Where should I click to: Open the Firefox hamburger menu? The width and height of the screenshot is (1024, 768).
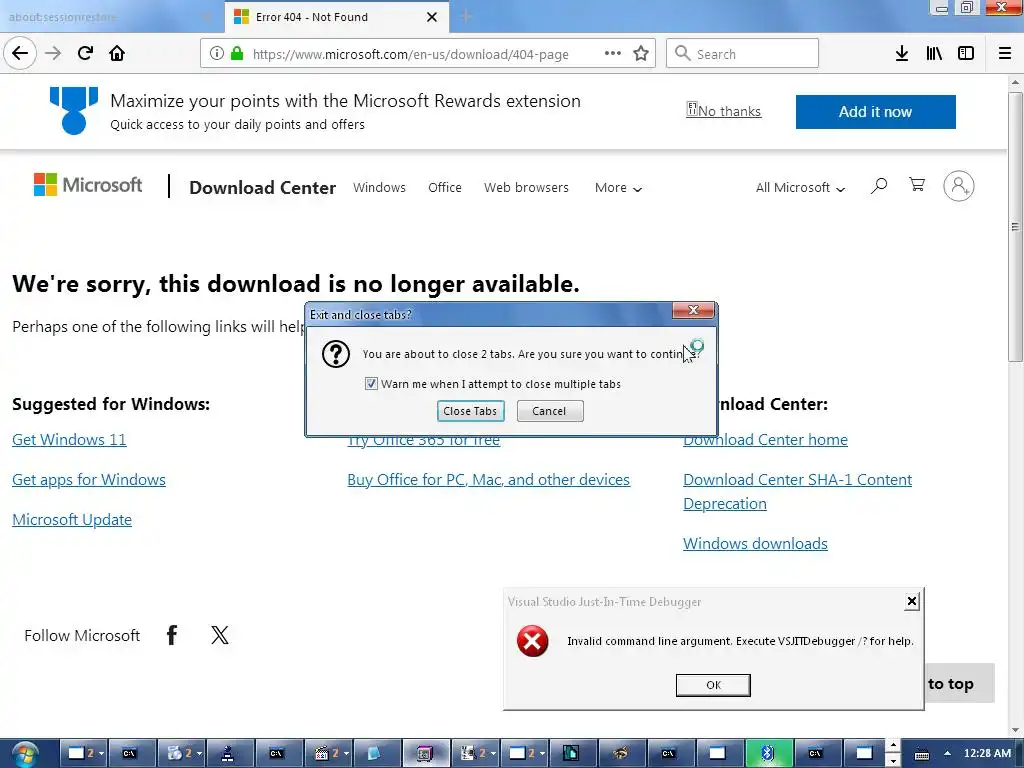(x=1005, y=54)
